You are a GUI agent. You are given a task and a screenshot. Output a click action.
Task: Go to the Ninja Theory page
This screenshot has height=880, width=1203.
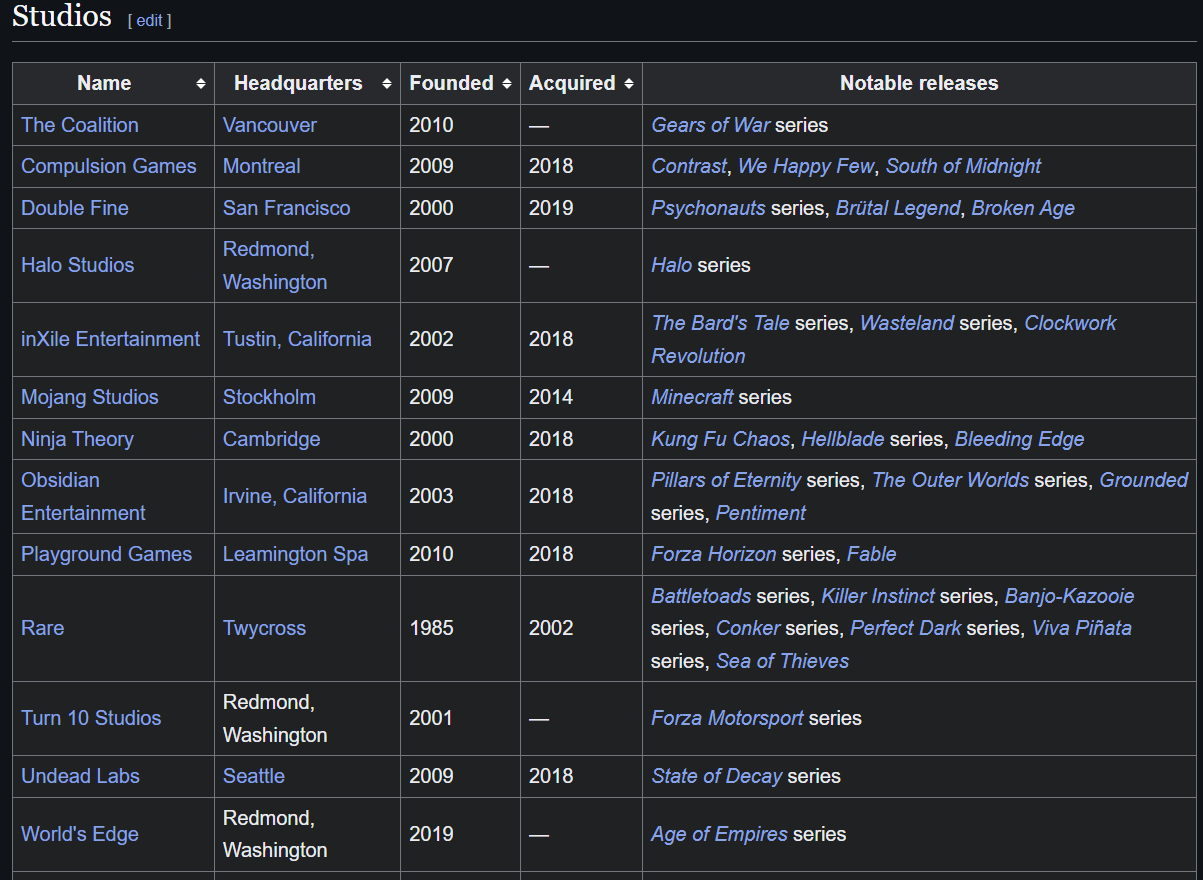[77, 439]
